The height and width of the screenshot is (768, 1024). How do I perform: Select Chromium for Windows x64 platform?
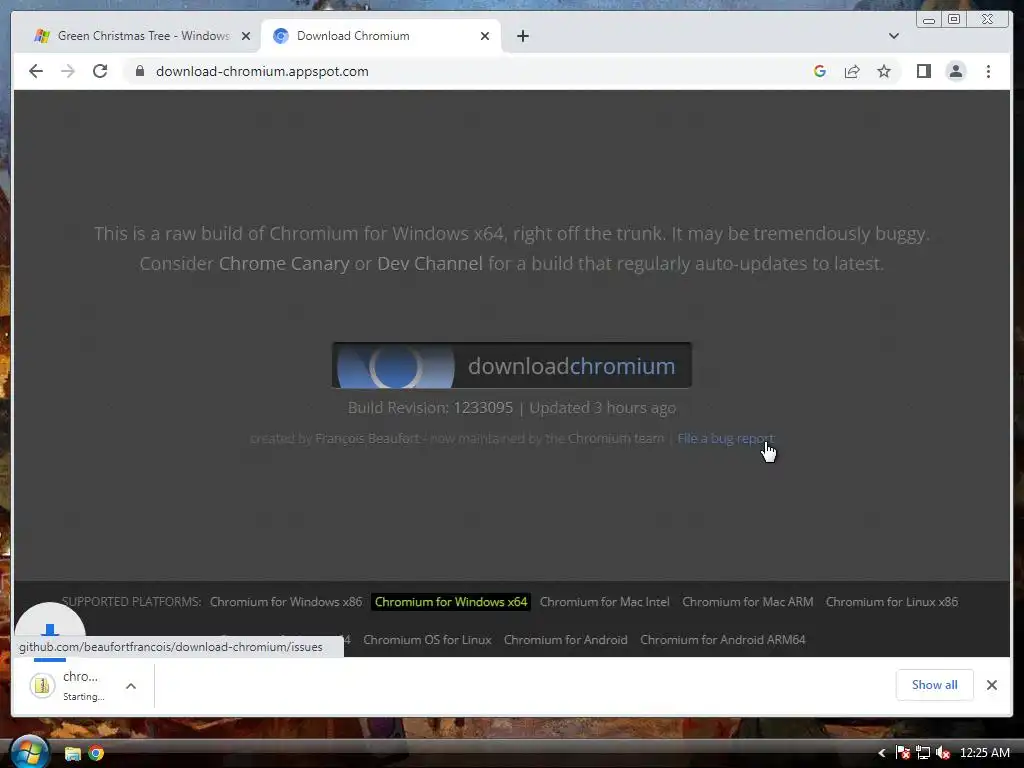[x=451, y=601]
